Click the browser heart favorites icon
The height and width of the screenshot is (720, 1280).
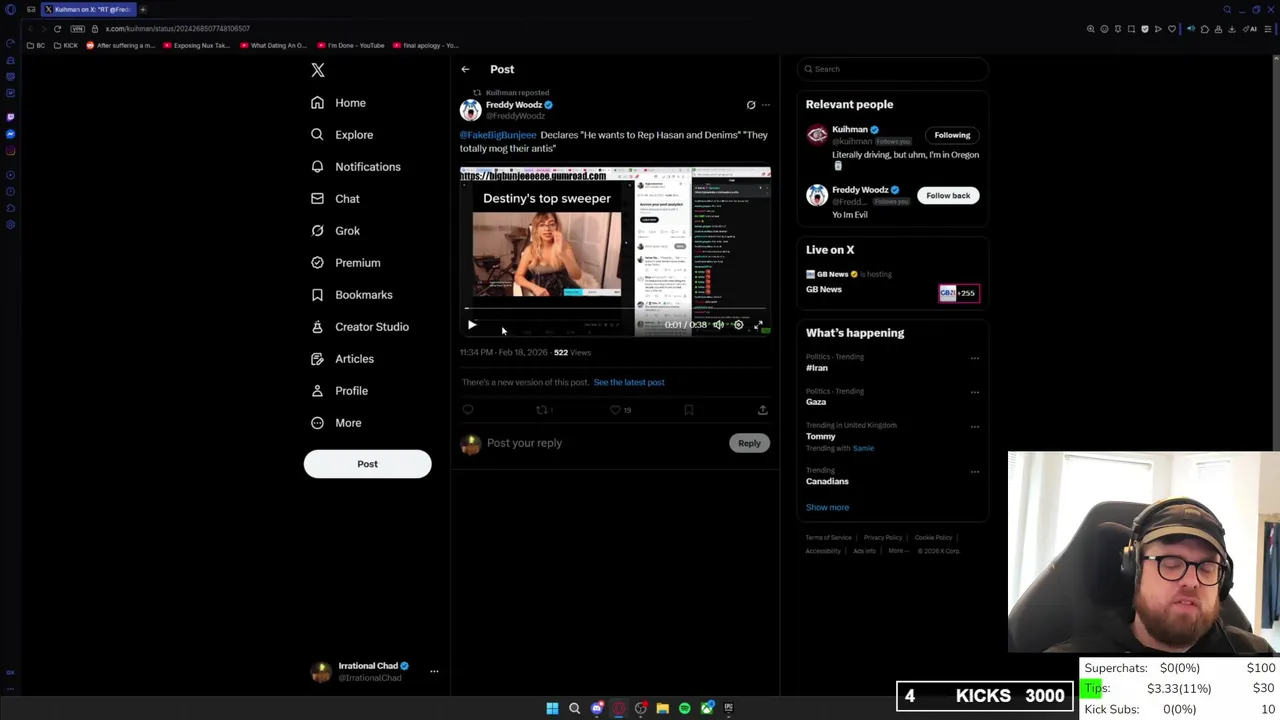pyautogui.click(x=1172, y=29)
